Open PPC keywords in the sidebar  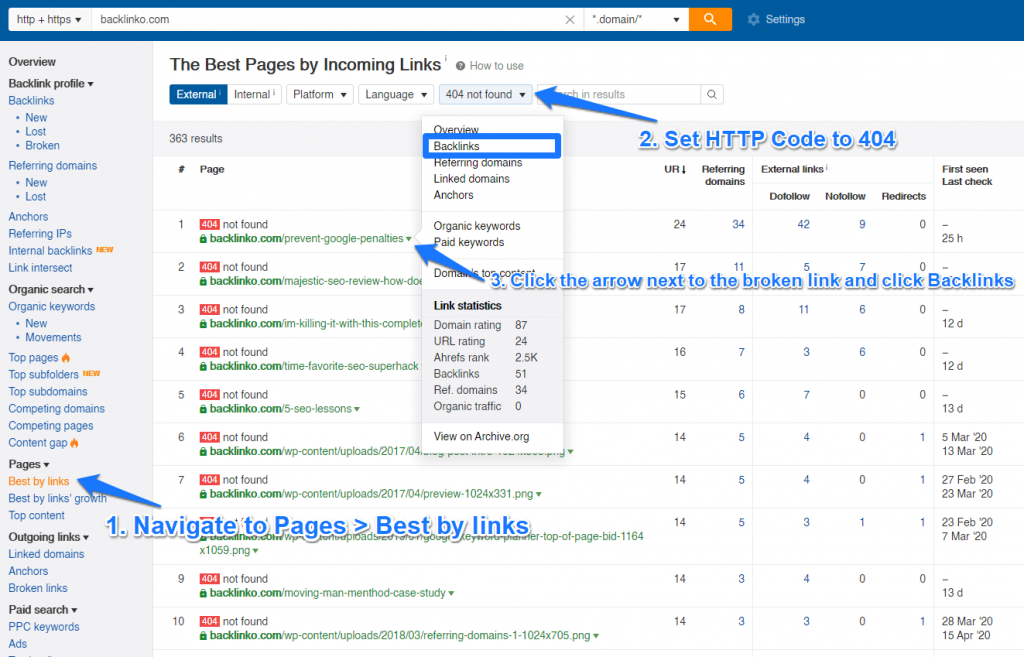coord(44,626)
